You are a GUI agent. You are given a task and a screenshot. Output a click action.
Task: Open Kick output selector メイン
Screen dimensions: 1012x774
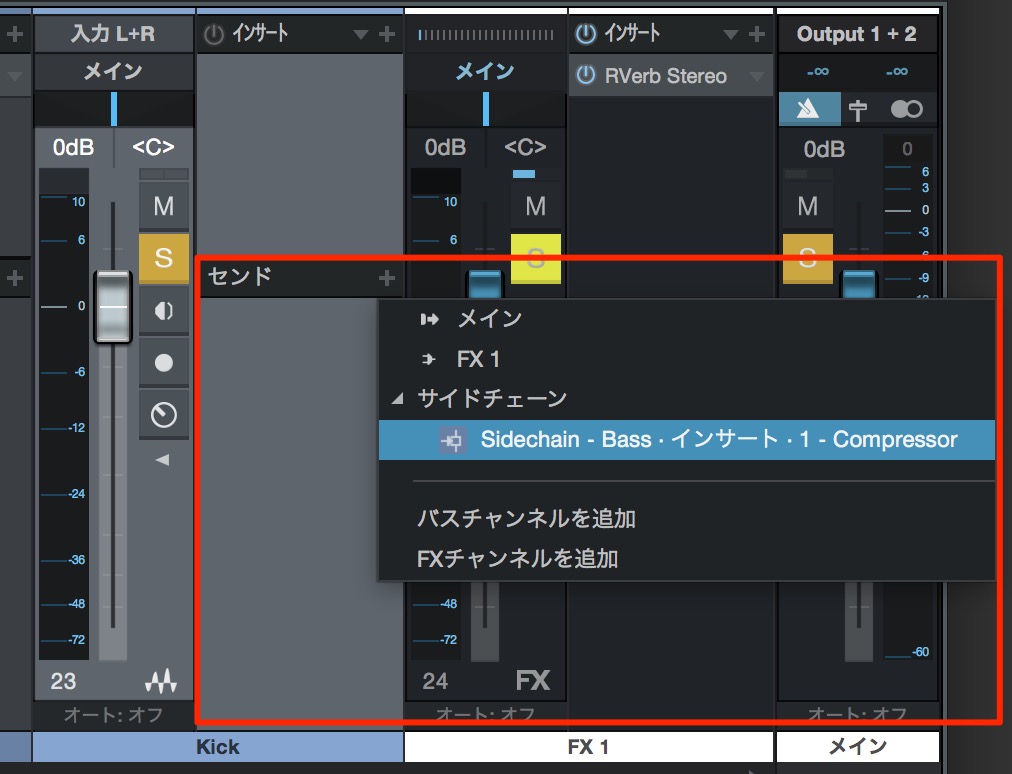click(113, 71)
